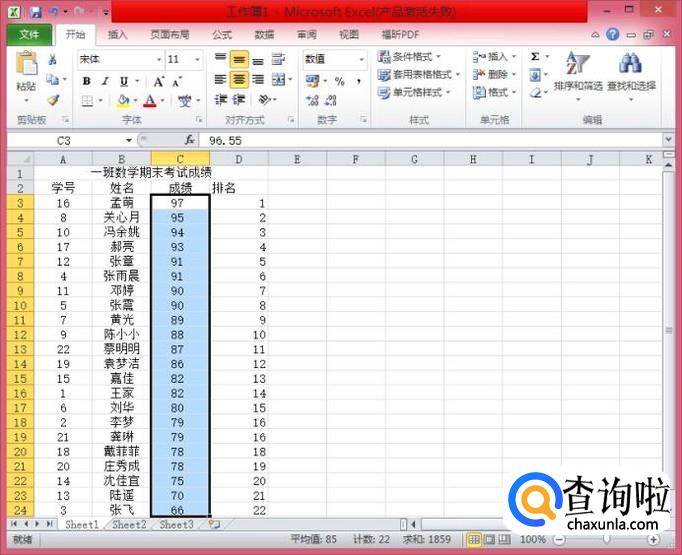The width and height of the screenshot is (682, 555).
Task: Select the Format Painter brush
Action: [53, 100]
